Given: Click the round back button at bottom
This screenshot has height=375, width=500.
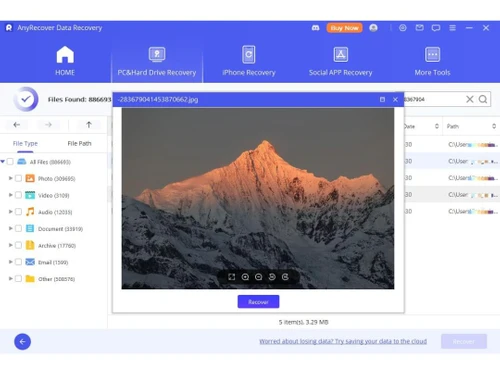Looking at the screenshot, I should point(23,342).
